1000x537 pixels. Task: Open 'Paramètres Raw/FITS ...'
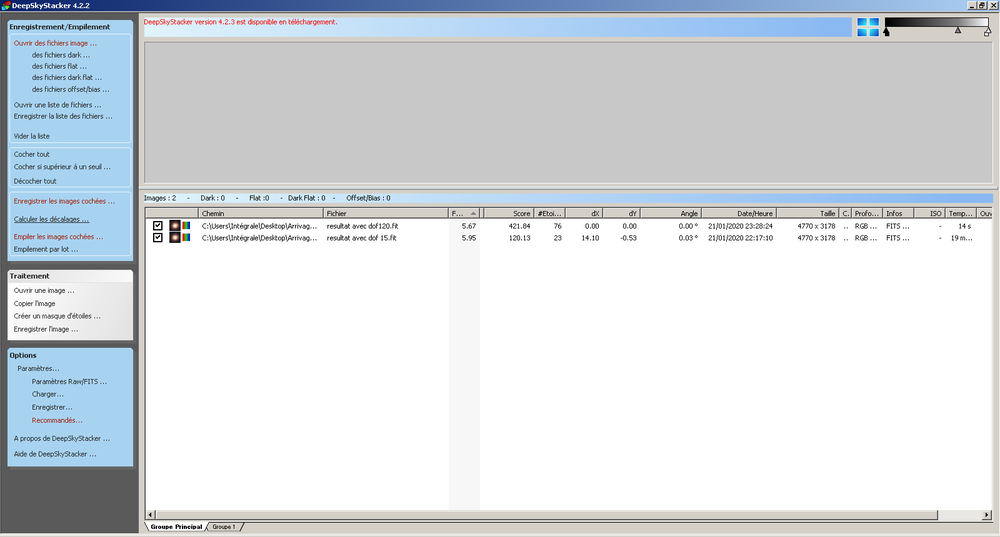(69, 381)
